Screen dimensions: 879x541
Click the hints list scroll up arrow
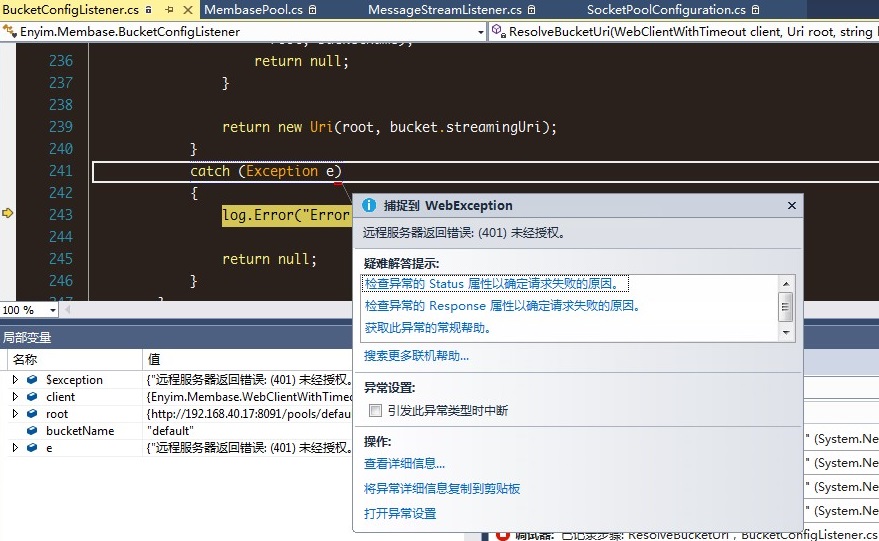[786, 283]
